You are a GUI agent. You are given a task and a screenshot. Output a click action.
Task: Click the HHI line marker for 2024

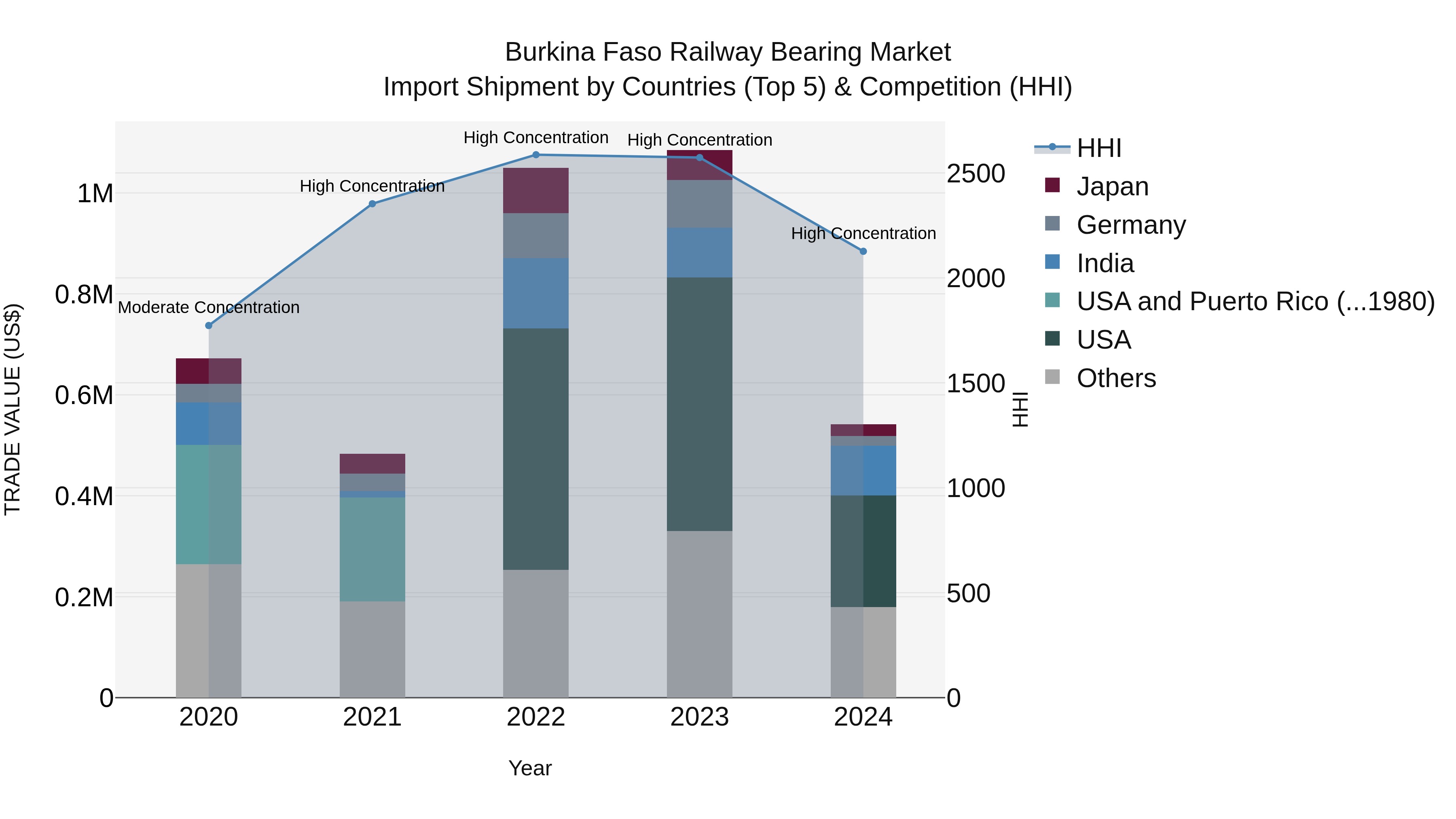[x=863, y=252]
